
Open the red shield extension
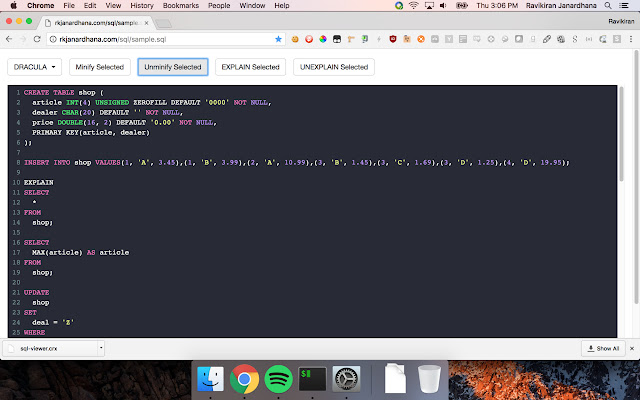tap(393, 39)
